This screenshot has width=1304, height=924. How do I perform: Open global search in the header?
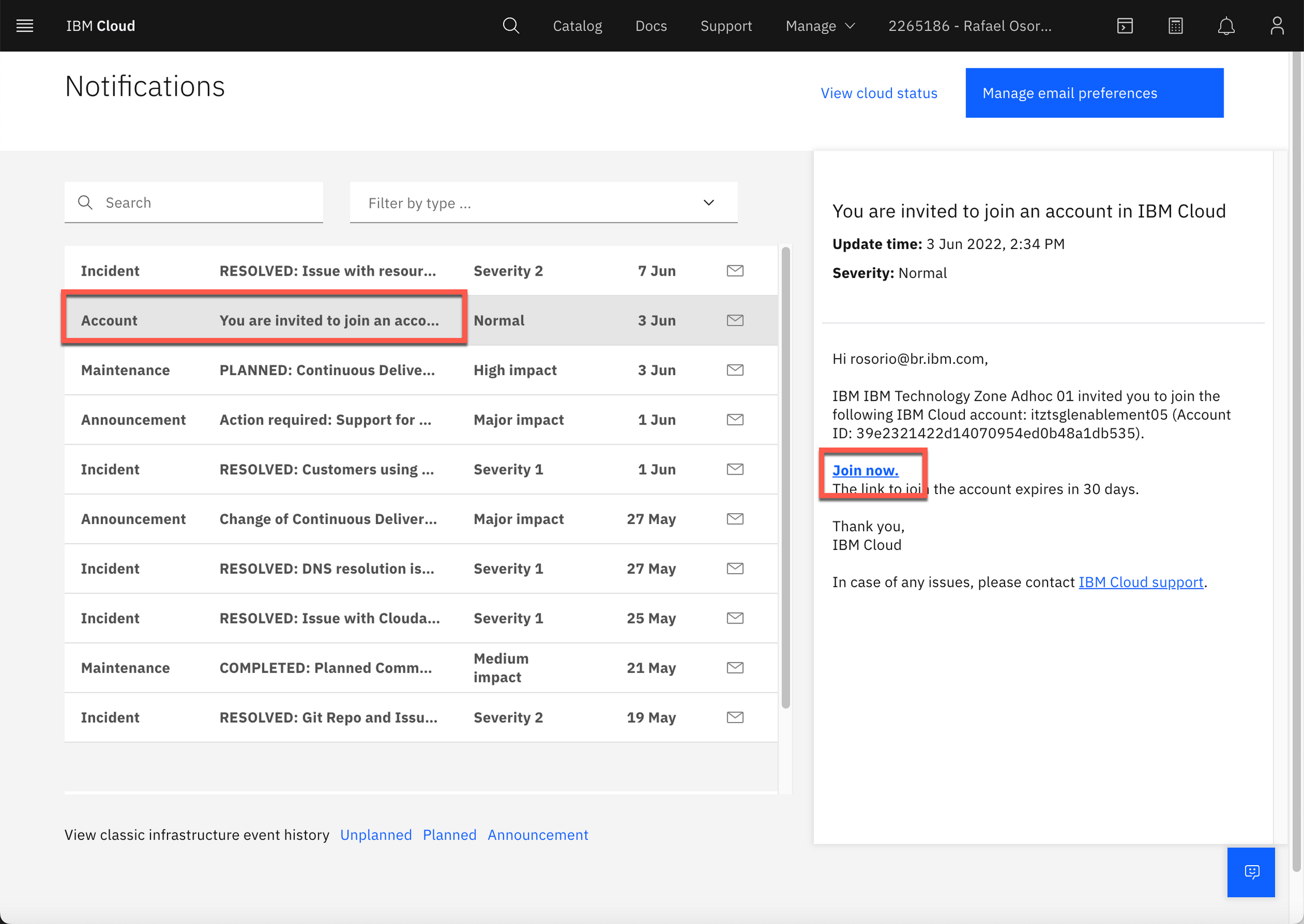point(511,25)
